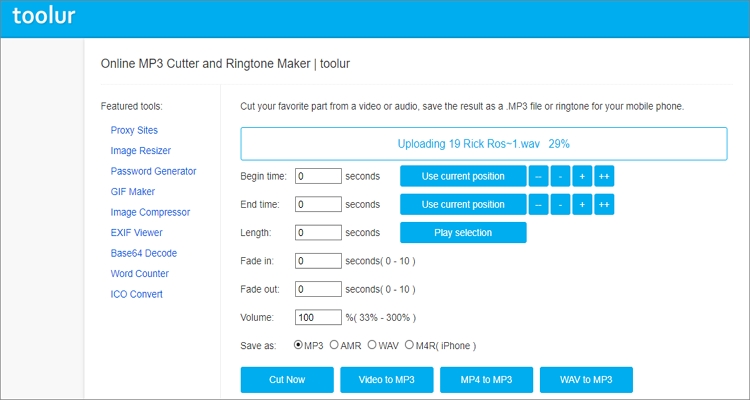Click the double-minus button for Begin time

(539, 176)
